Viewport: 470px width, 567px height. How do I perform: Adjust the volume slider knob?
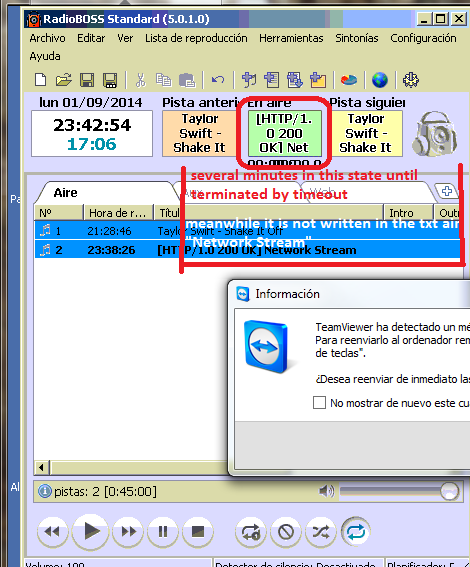[x=449, y=491]
